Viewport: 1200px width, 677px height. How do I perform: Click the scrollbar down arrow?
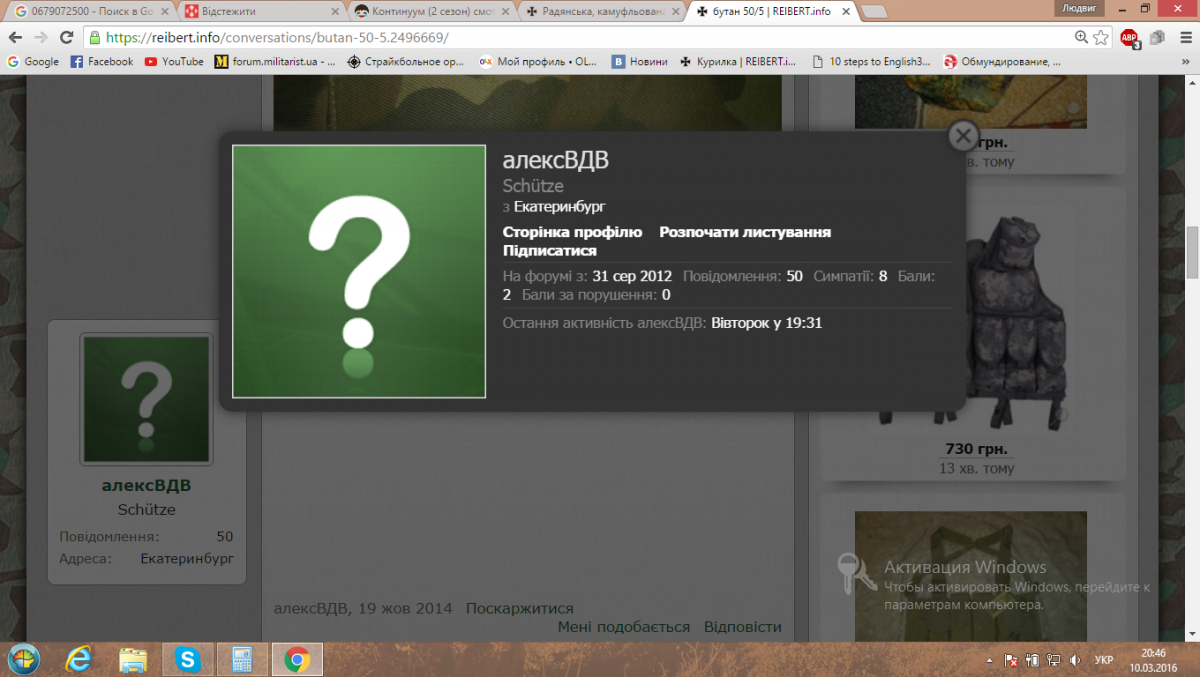click(1192, 634)
